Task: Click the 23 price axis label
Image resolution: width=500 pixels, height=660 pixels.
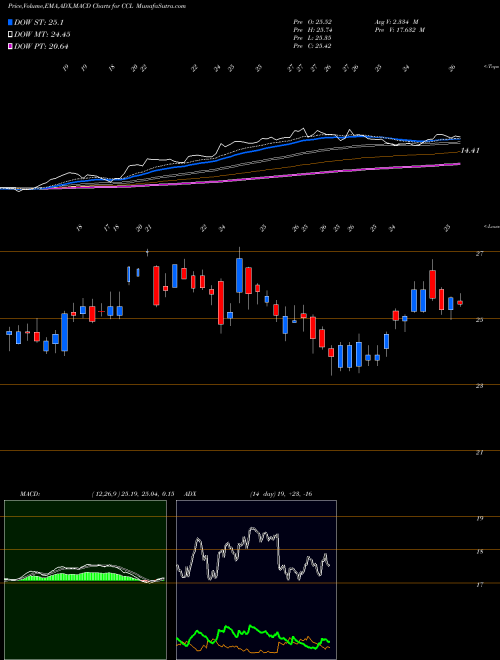Action: point(479,386)
